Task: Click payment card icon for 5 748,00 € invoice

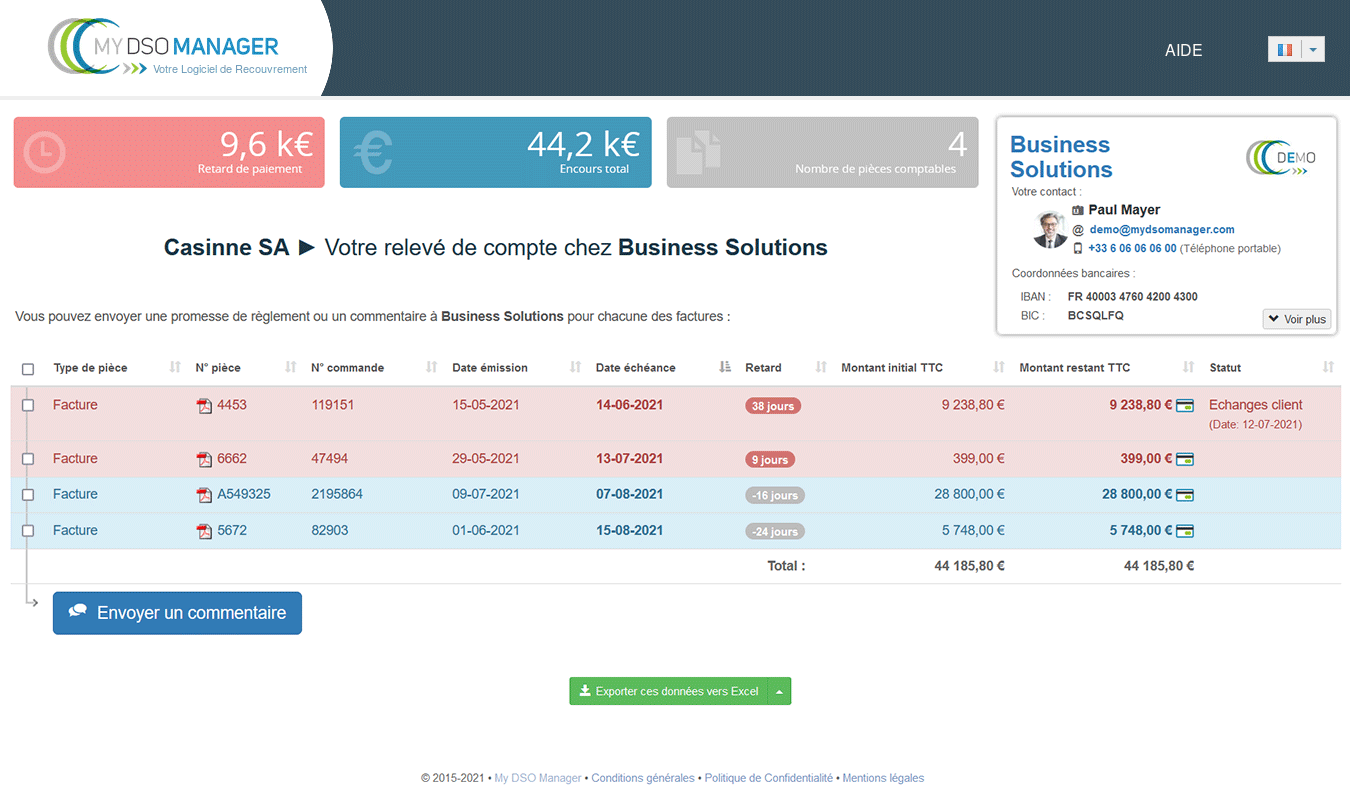Action: (1185, 531)
